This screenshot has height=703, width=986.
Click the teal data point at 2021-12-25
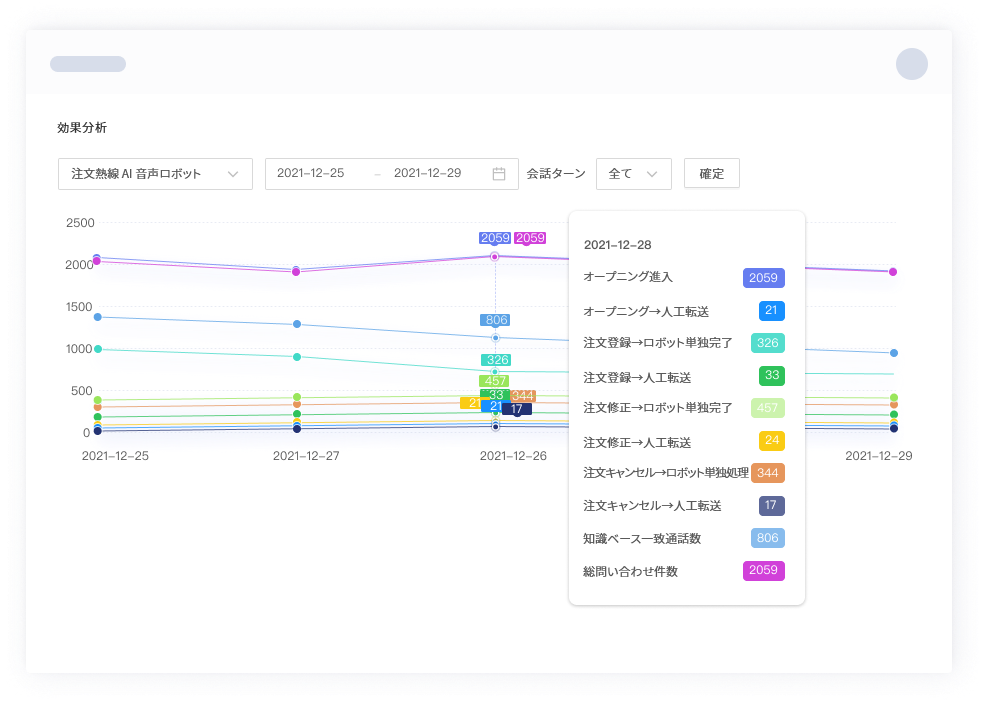[x=97, y=349]
